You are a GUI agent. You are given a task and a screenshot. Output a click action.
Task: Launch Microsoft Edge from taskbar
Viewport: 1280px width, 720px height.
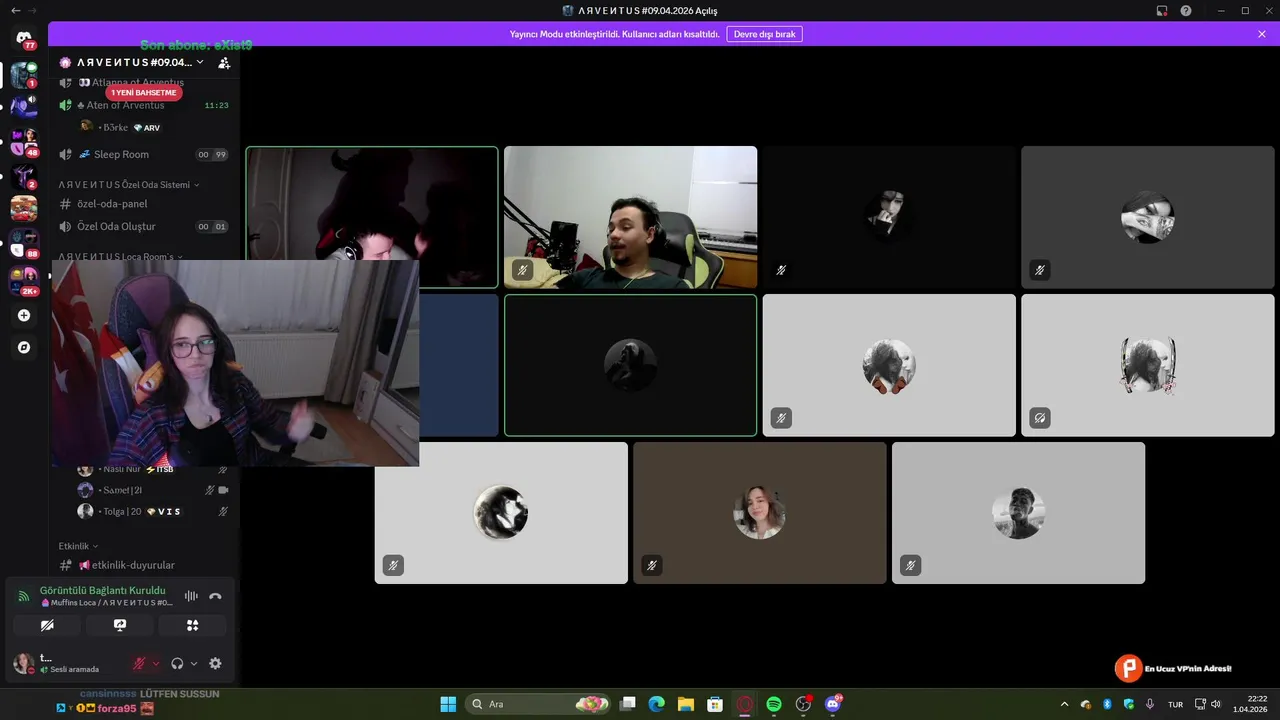coord(656,704)
